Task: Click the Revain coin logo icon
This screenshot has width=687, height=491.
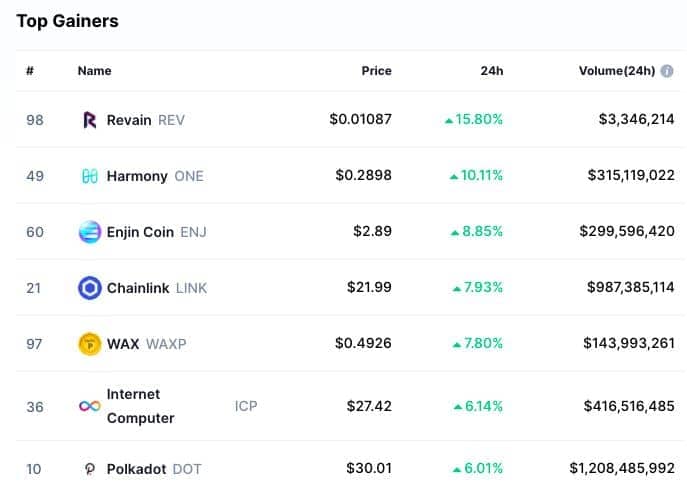Action: pyautogui.click(x=90, y=120)
